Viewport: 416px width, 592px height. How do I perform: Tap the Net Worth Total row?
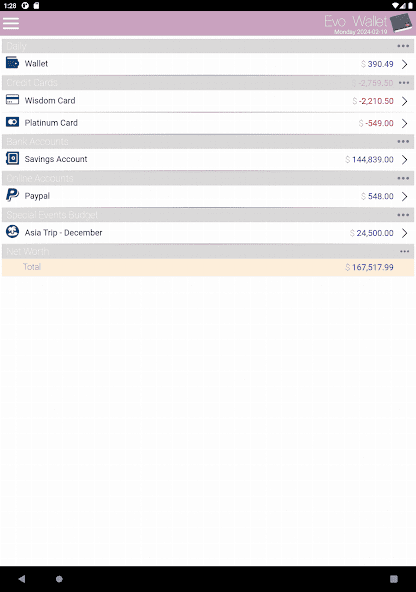click(x=208, y=267)
